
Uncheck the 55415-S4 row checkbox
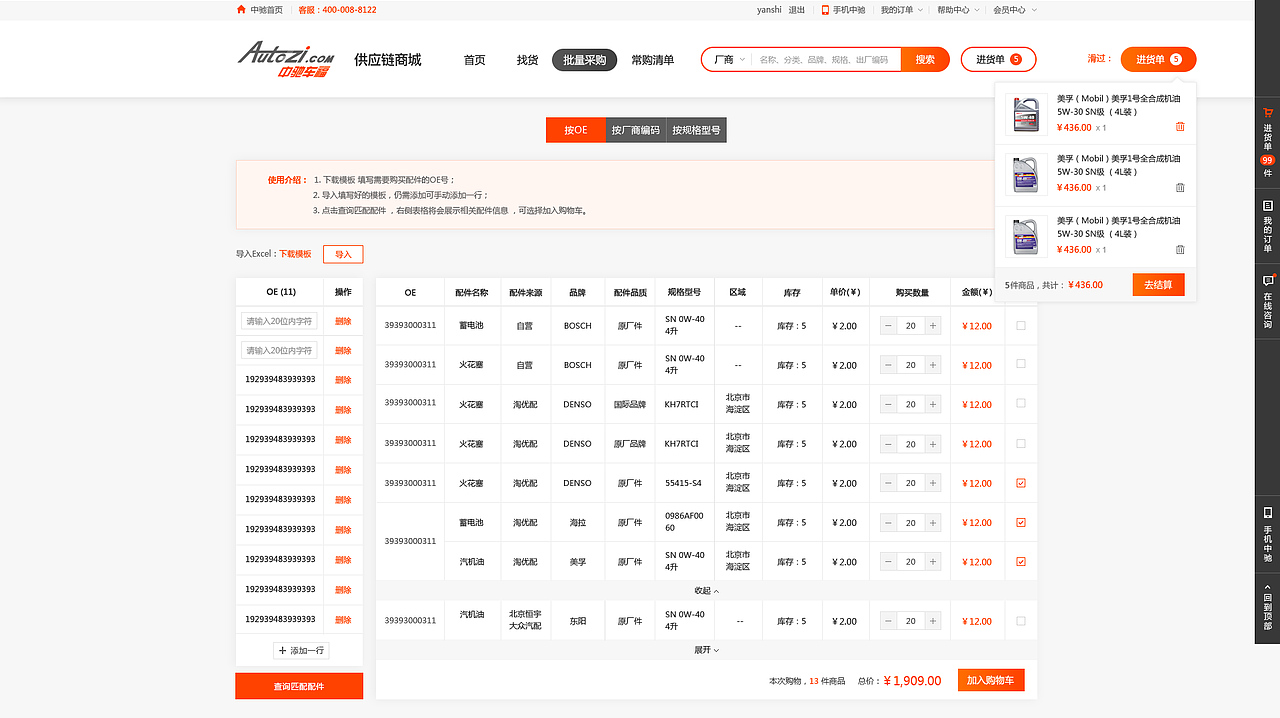(1021, 483)
